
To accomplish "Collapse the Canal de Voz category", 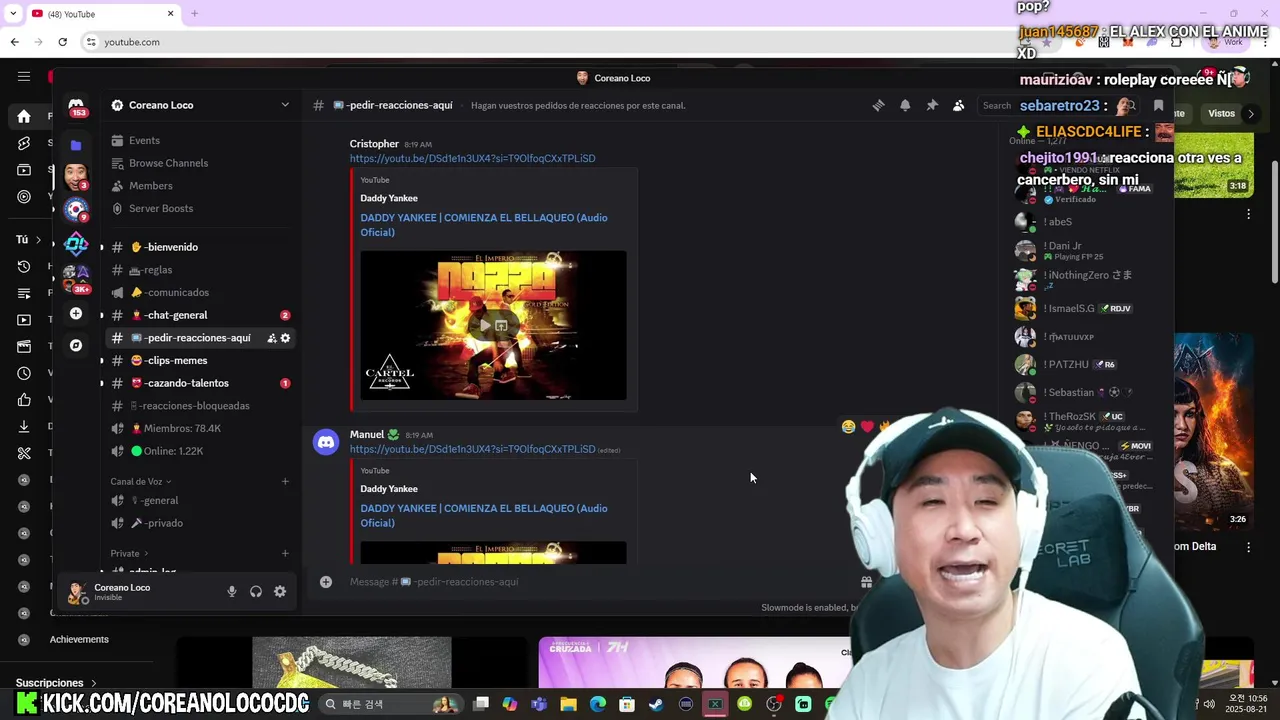I will click(141, 482).
